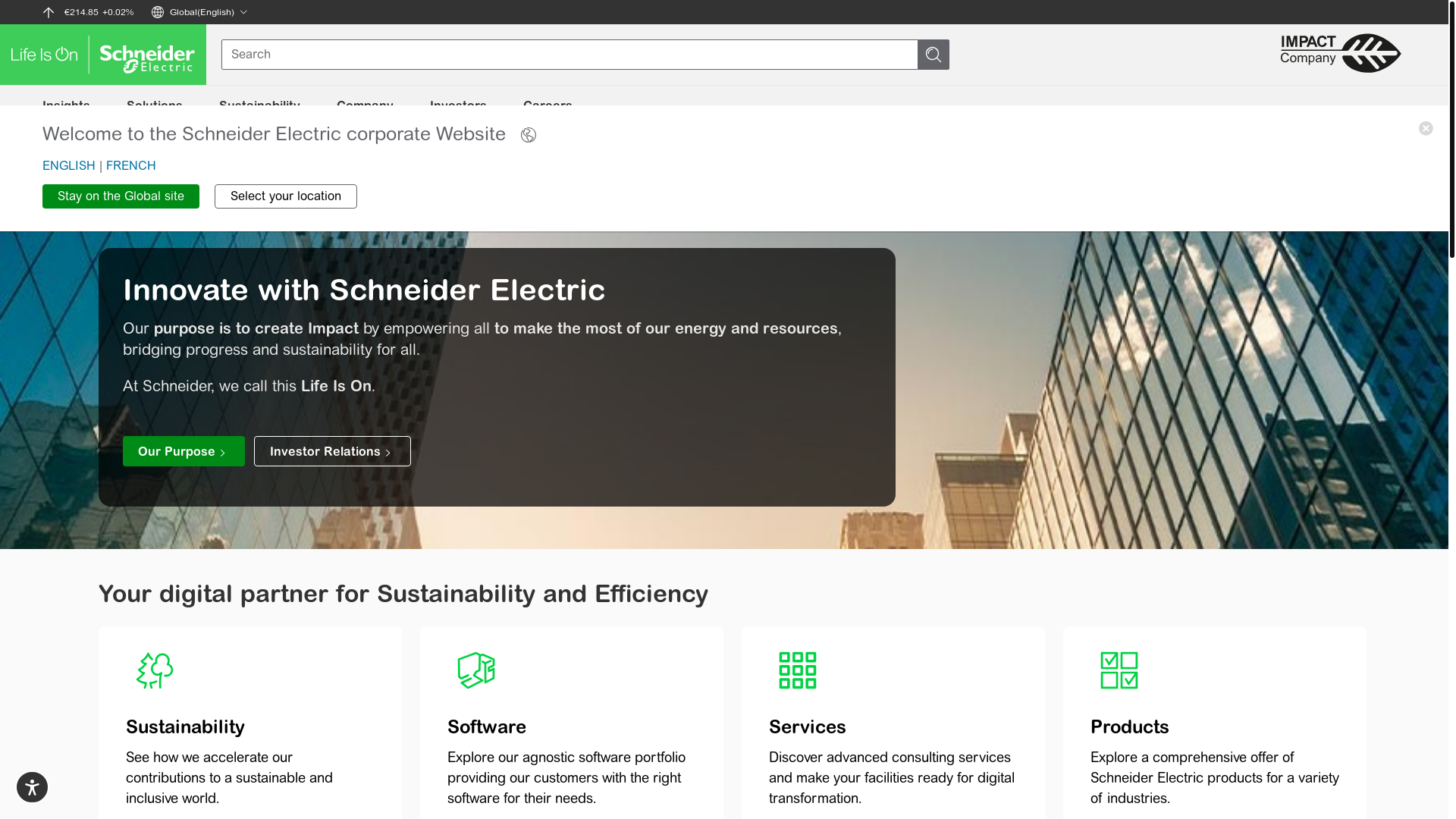This screenshot has height=819, width=1456.
Task: Click Select your location button
Action: coord(286,196)
